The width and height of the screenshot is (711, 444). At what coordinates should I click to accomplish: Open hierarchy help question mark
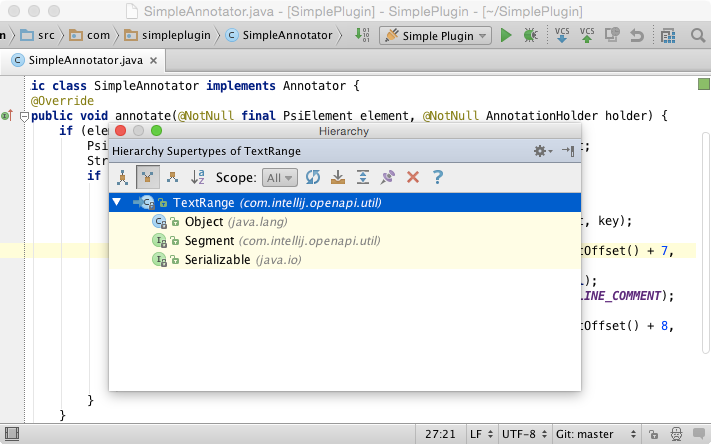(x=438, y=177)
